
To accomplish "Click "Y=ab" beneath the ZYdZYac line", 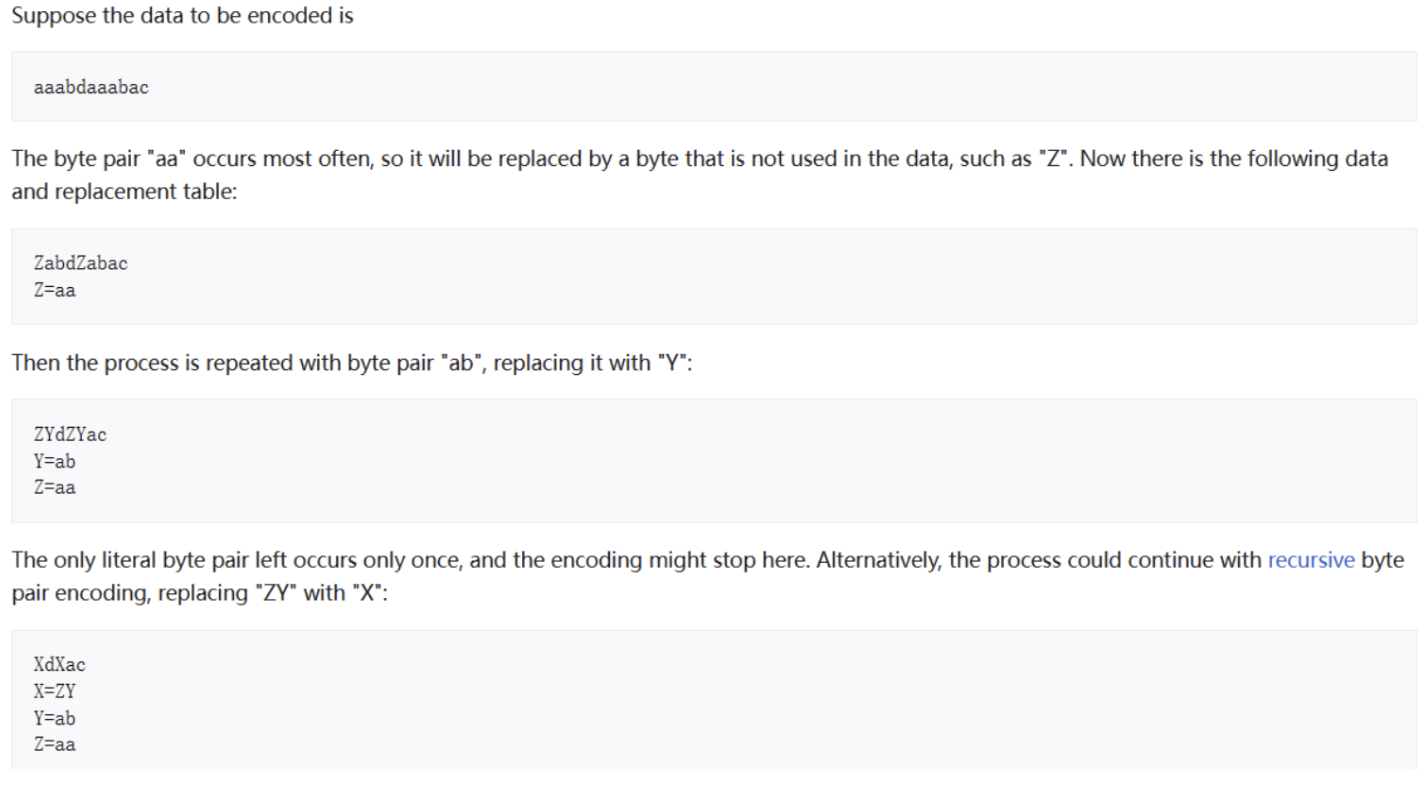I will (x=54, y=461).
